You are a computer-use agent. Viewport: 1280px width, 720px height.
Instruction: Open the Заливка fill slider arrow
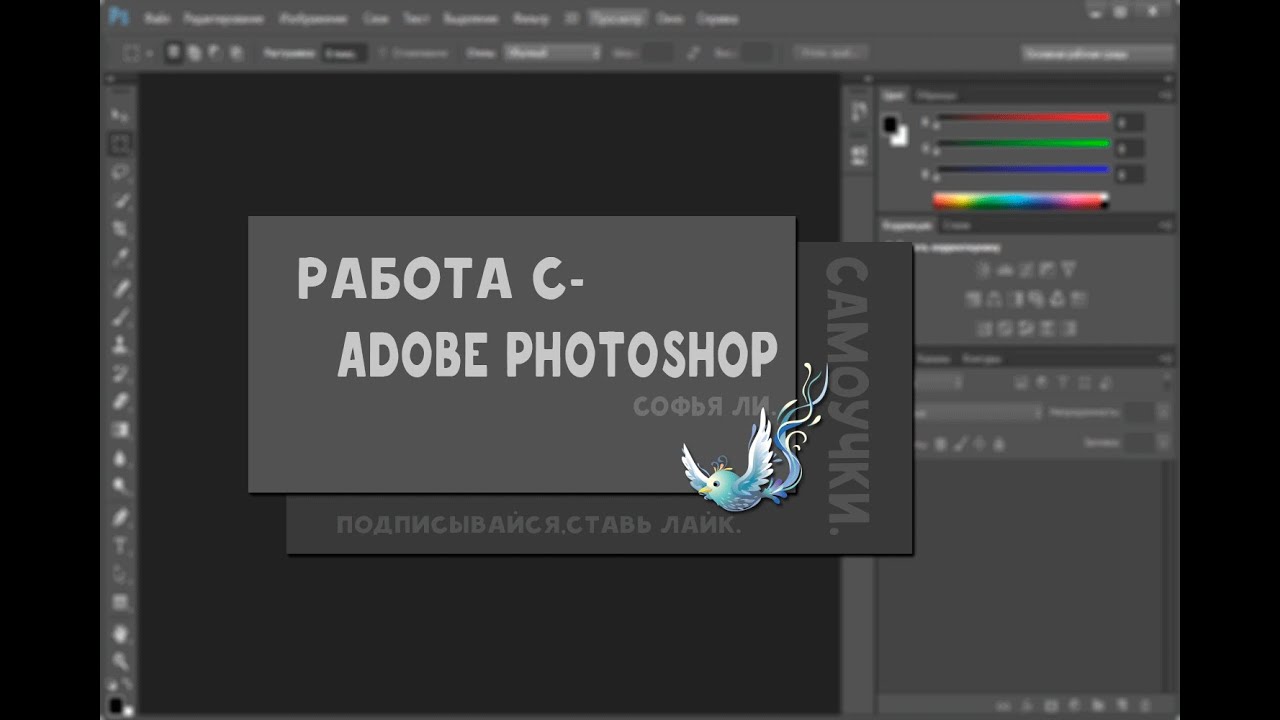click(1163, 442)
